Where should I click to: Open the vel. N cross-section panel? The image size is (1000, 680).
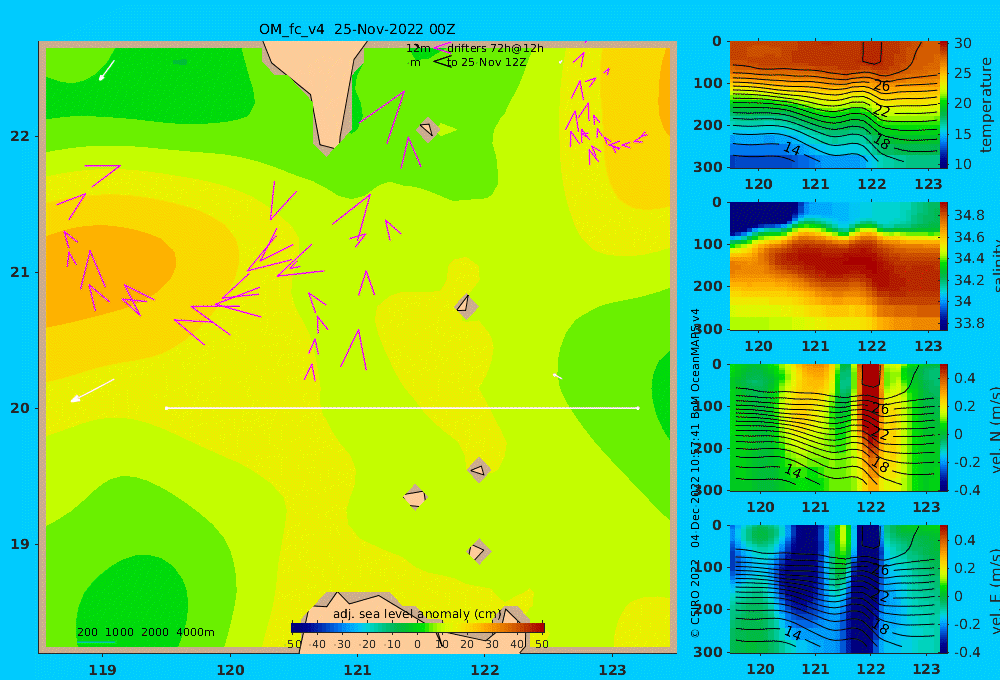[834, 427]
